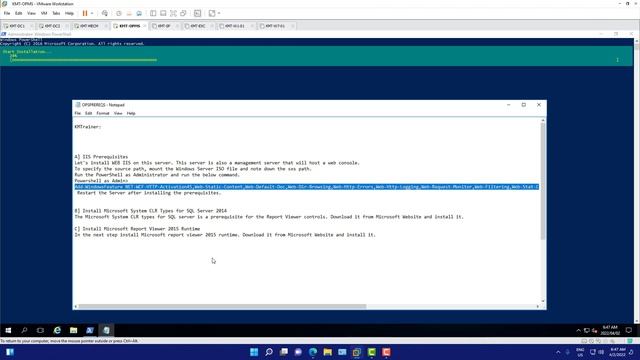Click the Notepad horizontal scrollbar thumb
The image size is (640, 360).
(x=222, y=307)
